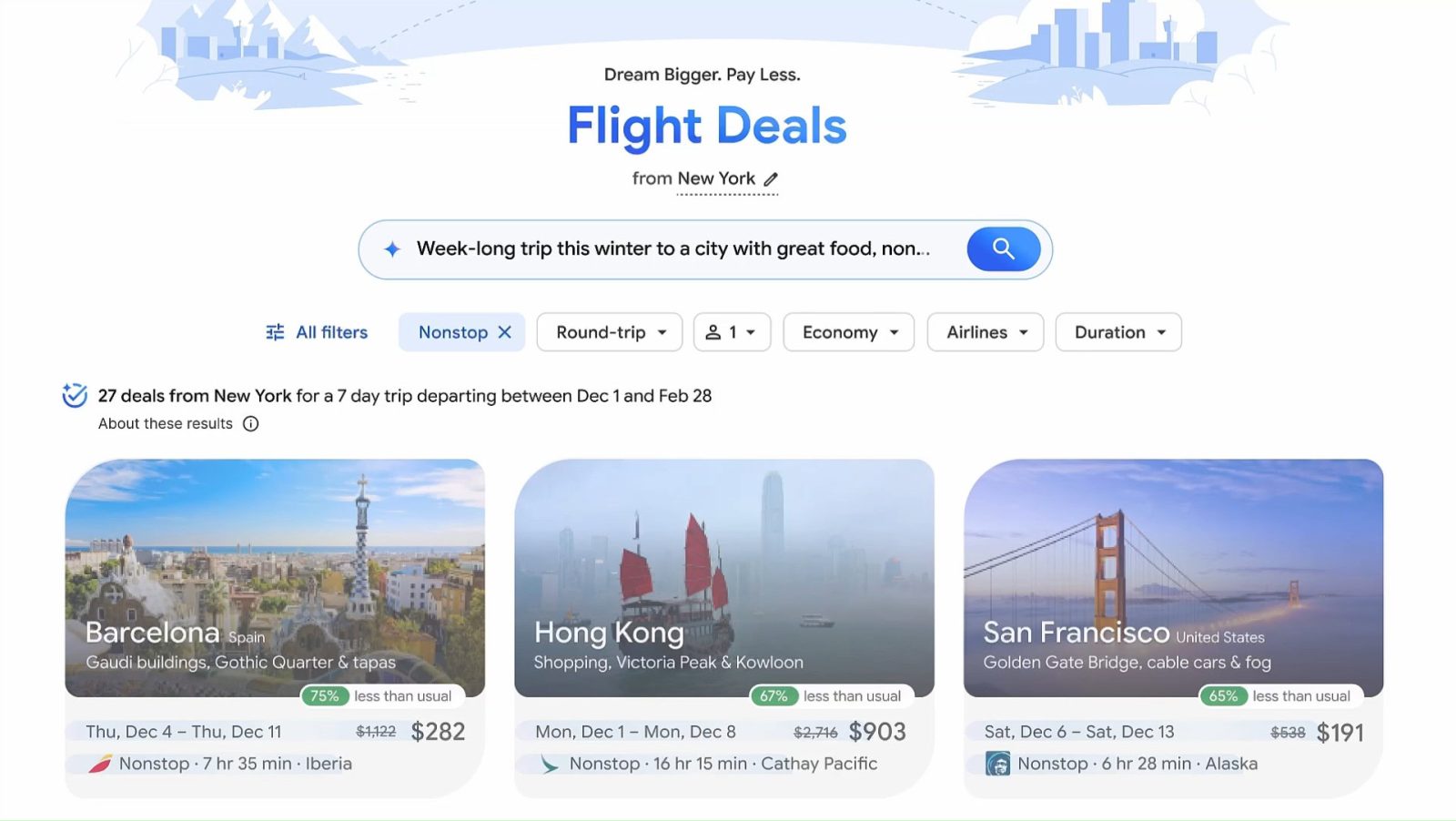Open info icon beside About these results
This screenshot has width=1456, height=821.
(250, 423)
